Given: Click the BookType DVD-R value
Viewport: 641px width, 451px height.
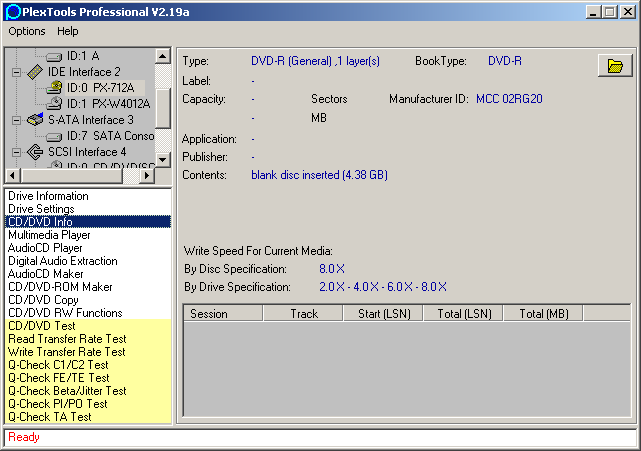Looking at the screenshot, I should (505, 61).
